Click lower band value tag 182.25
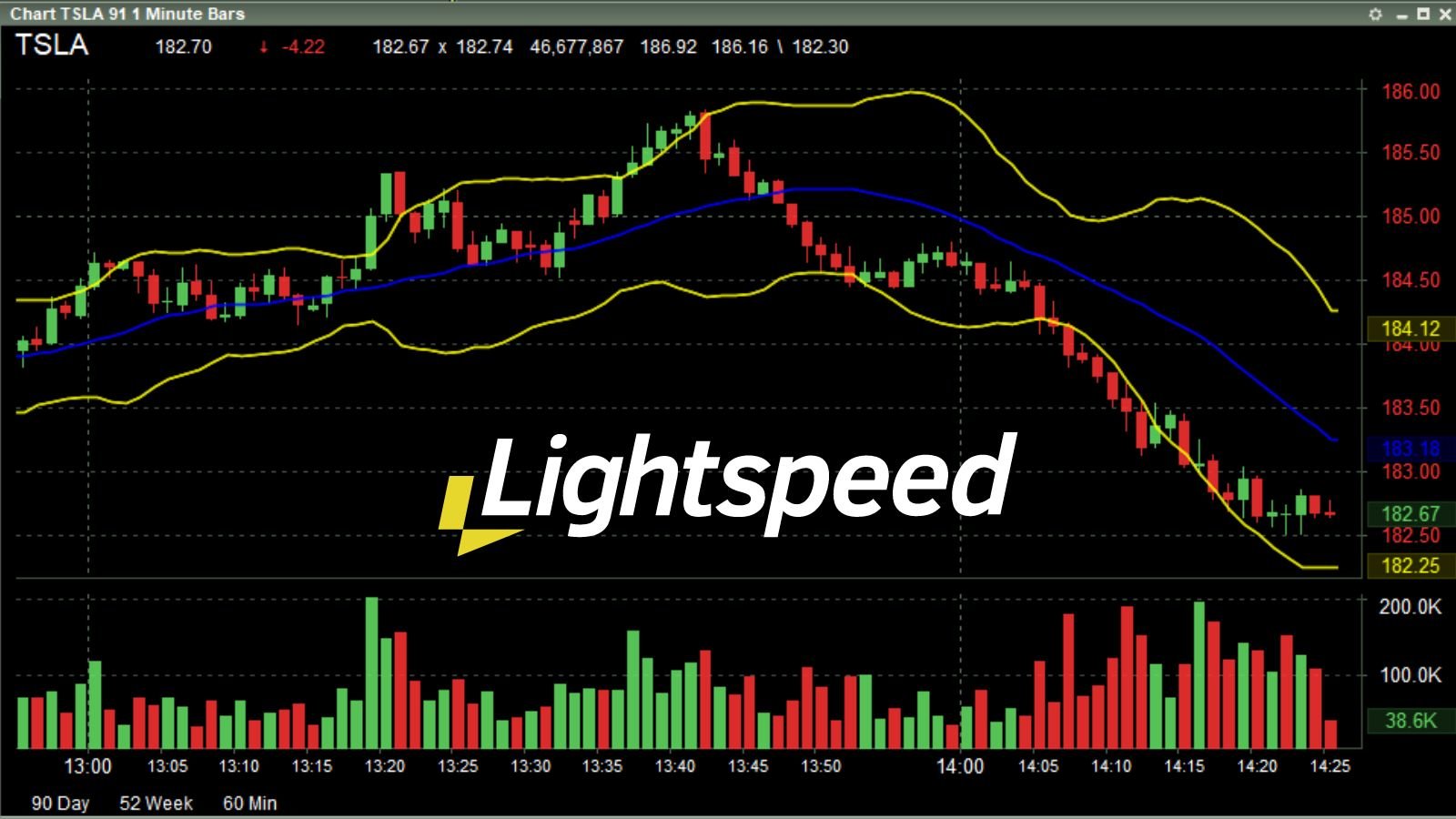 (x=1410, y=566)
